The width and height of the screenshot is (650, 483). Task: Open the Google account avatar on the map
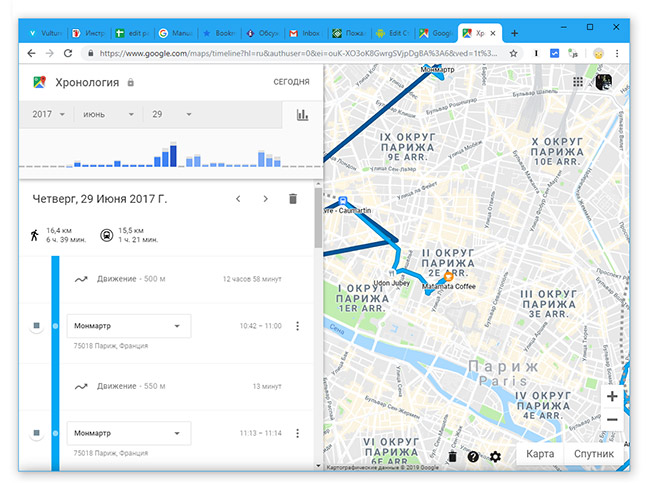click(604, 82)
